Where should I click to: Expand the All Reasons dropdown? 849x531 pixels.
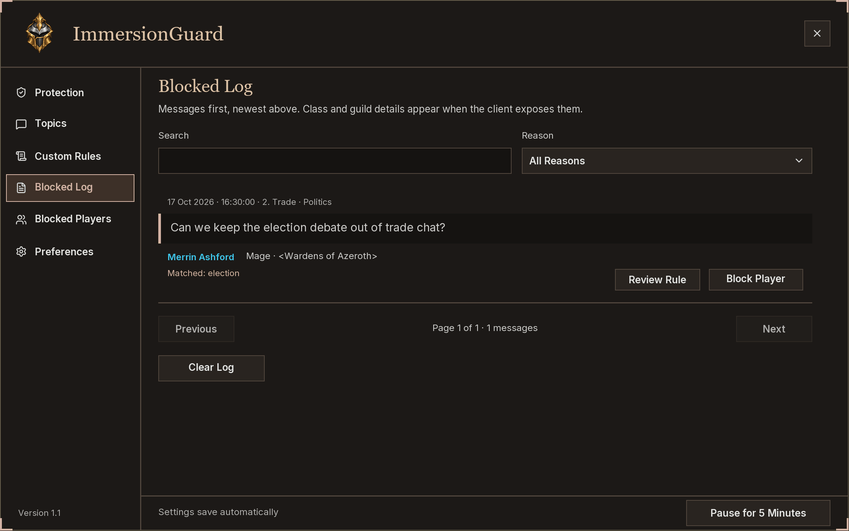point(667,161)
